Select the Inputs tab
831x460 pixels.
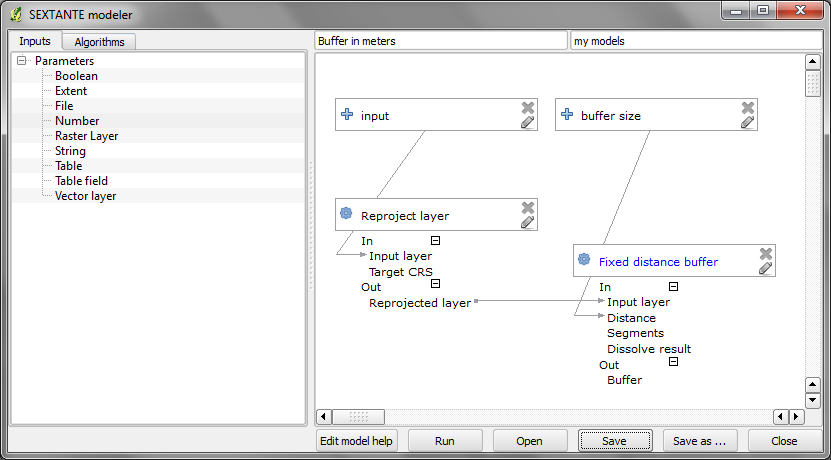coord(35,41)
